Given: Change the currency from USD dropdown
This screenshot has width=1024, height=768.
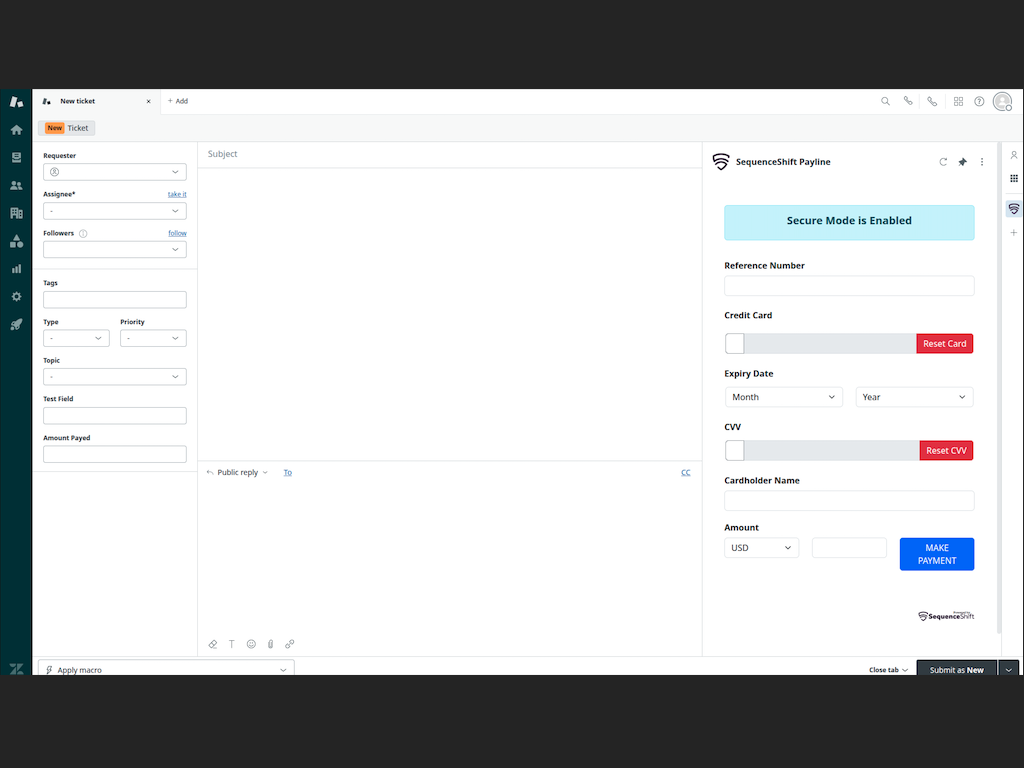Looking at the screenshot, I should click(761, 547).
